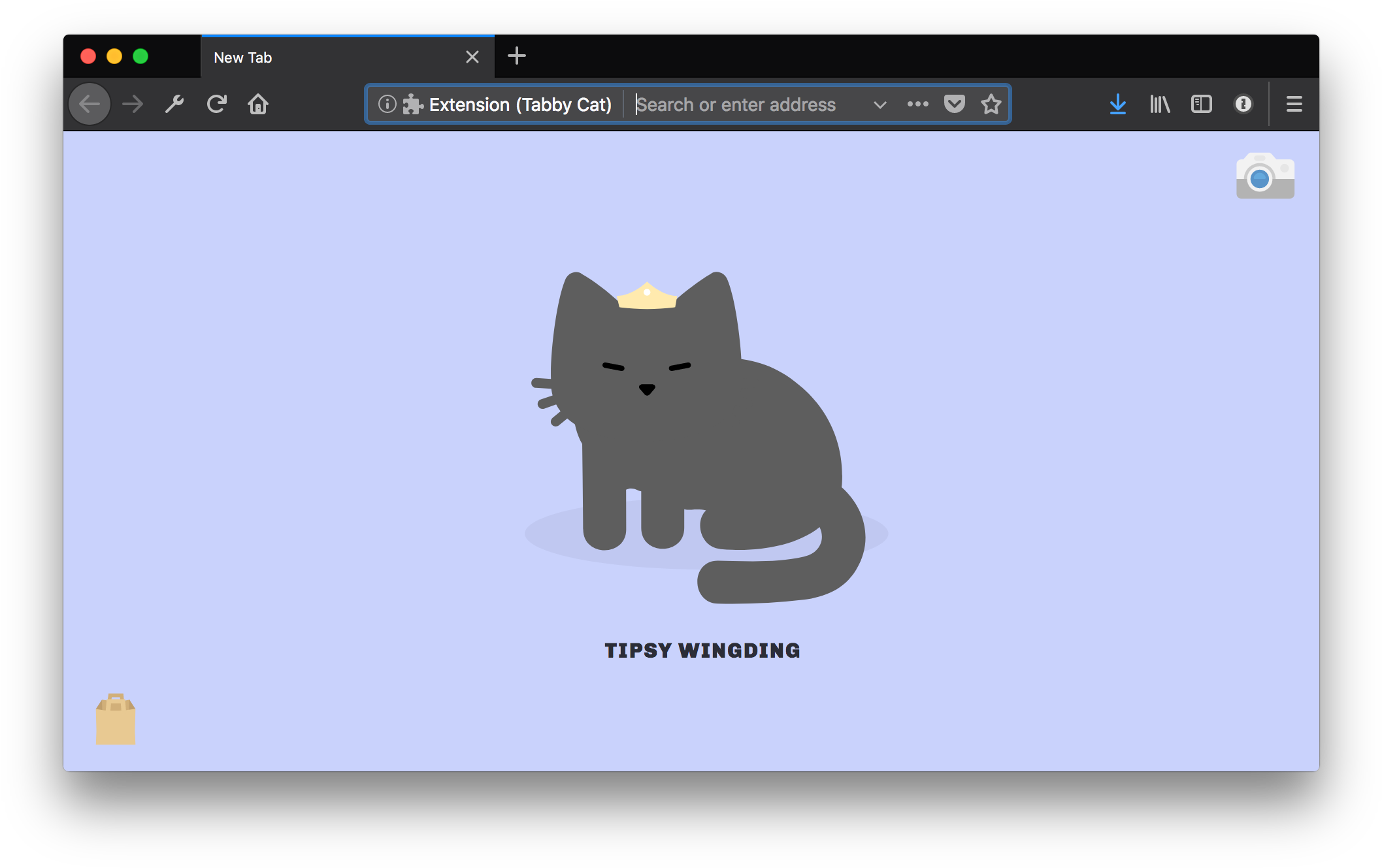The image size is (1382, 868).
Task: Click the cat name TIPSY WINGDING
Action: point(702,651)
